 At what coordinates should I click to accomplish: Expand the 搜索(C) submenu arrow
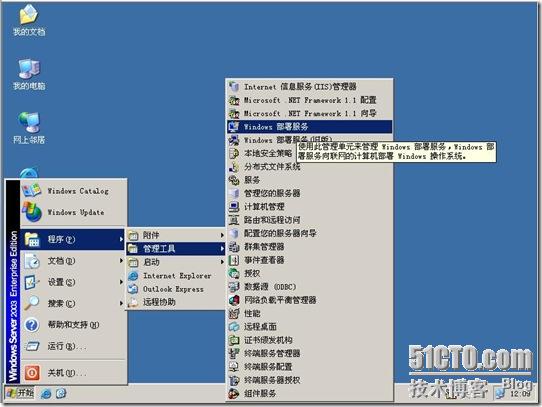point(121,303)
